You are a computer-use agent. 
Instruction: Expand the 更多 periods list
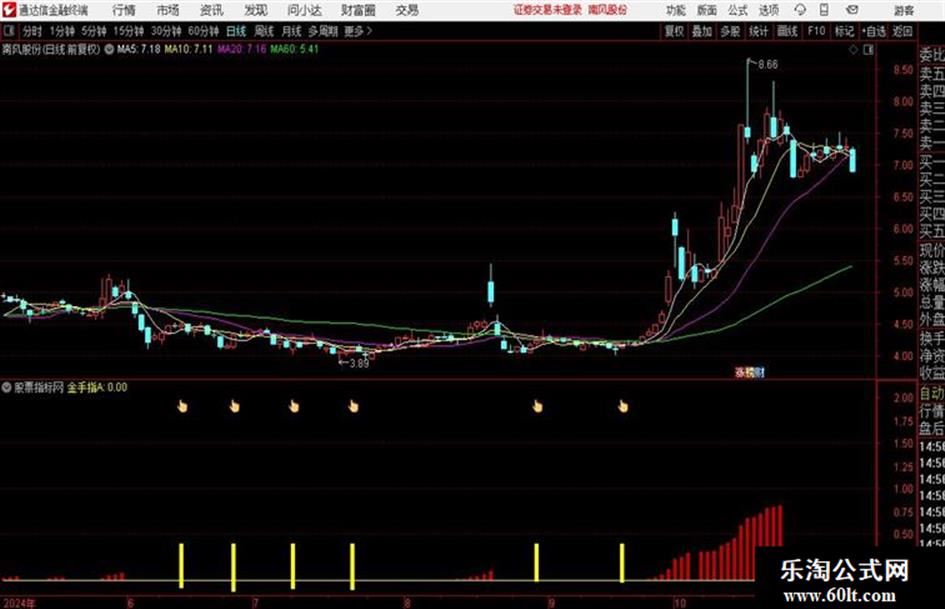tap(358, 31)
